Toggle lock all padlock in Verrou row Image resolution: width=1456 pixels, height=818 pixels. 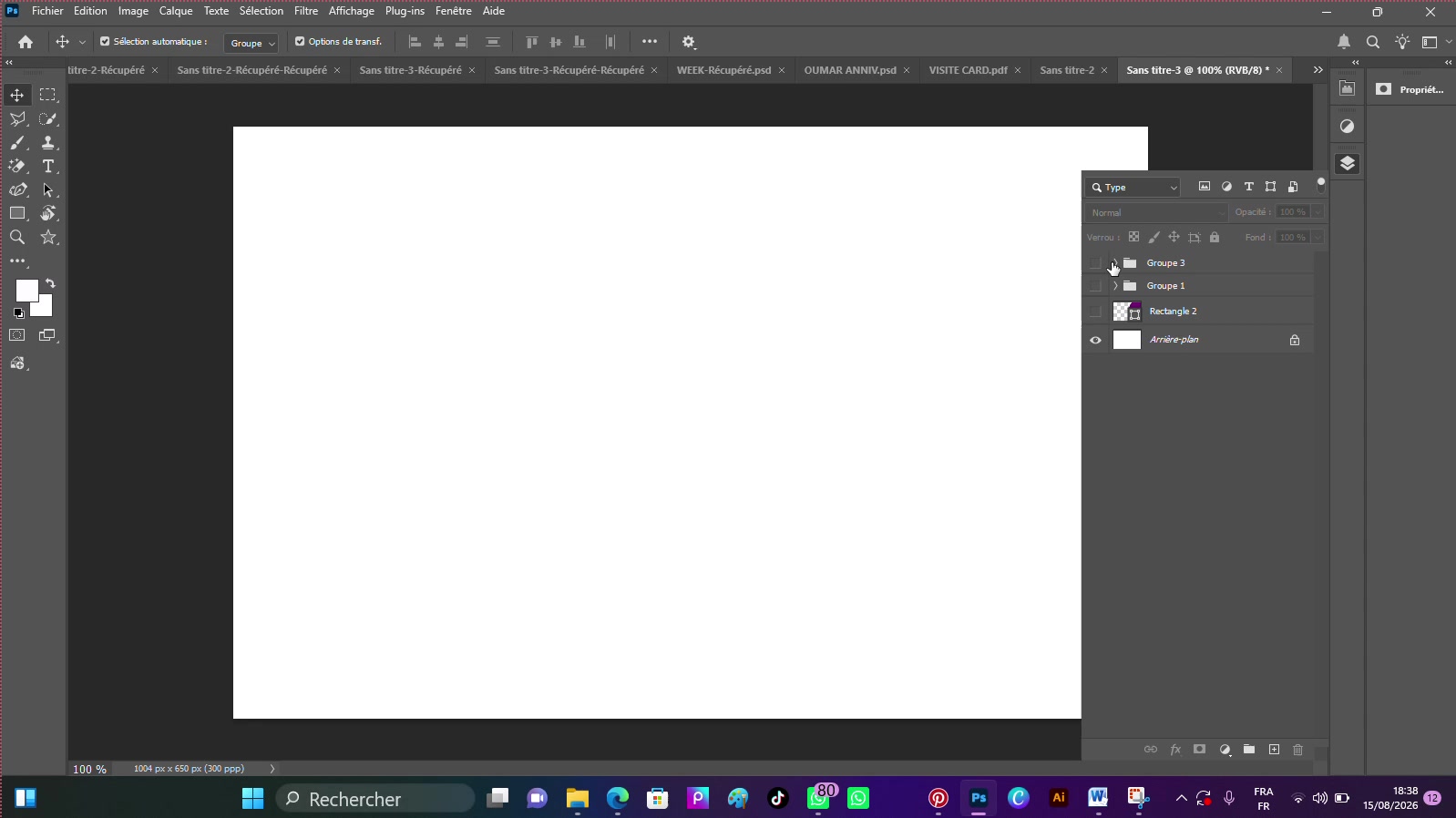coord(1215,237)
